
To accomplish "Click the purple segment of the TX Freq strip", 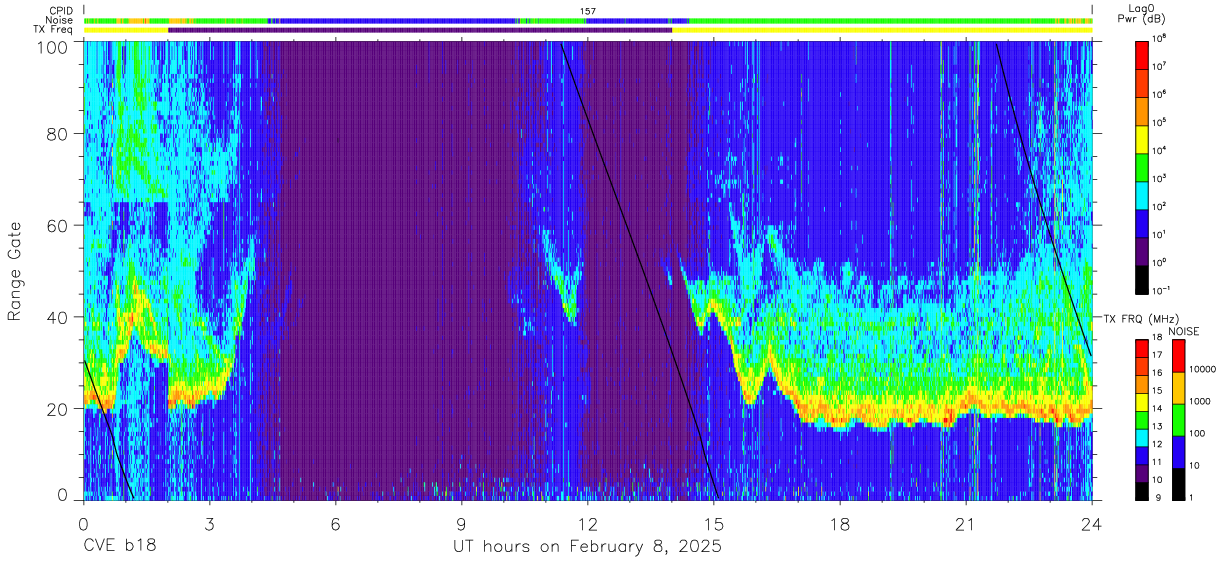I will point(420,30).
